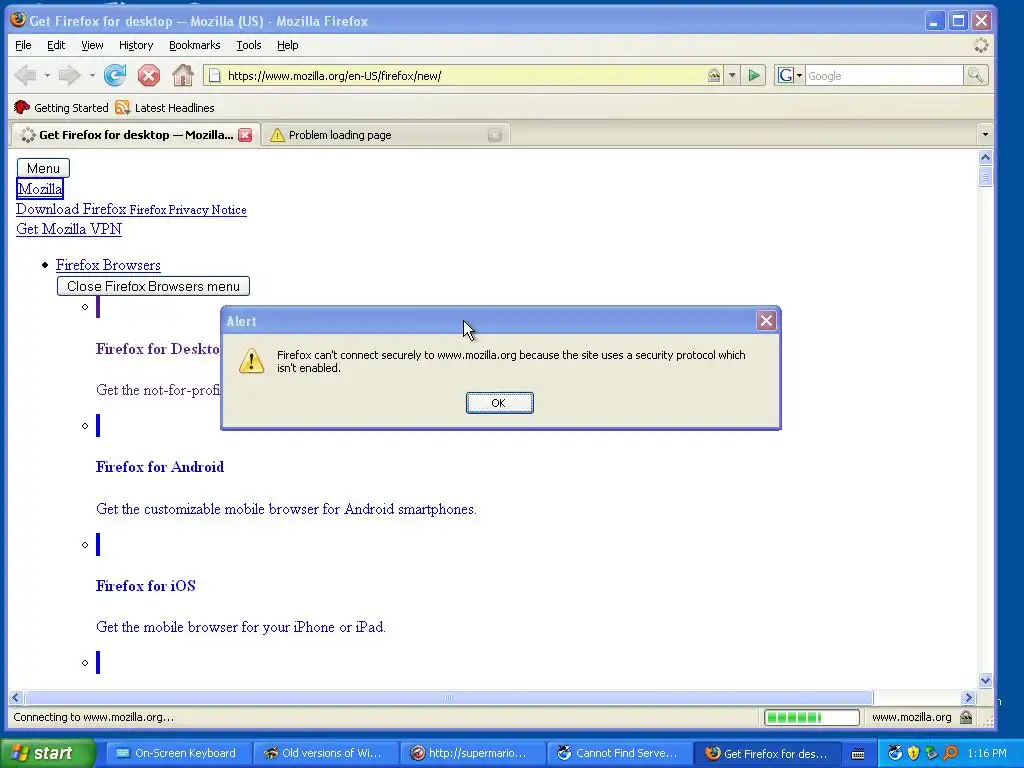This screenshot has width=1024, height=768.
Task: Open the Edit menu
Action: [56, 45]
